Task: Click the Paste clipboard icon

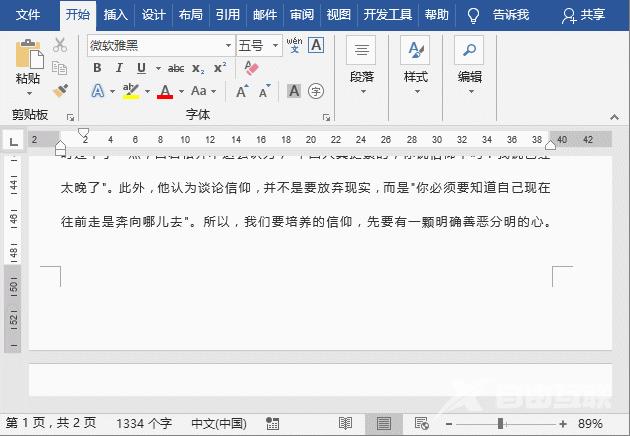Action: (x=29, y=54)
